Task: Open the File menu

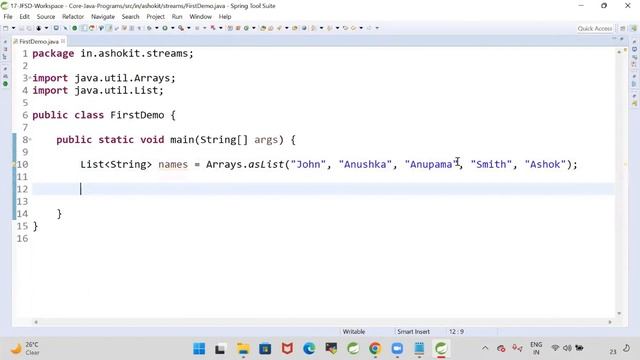Action: (x=8, y=17)
